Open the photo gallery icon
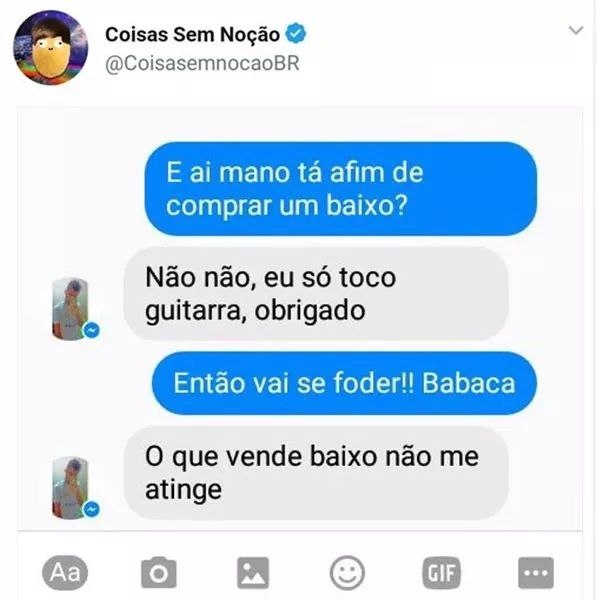The height and width of the screenshot is (600, 600). (x=253, y=573)
